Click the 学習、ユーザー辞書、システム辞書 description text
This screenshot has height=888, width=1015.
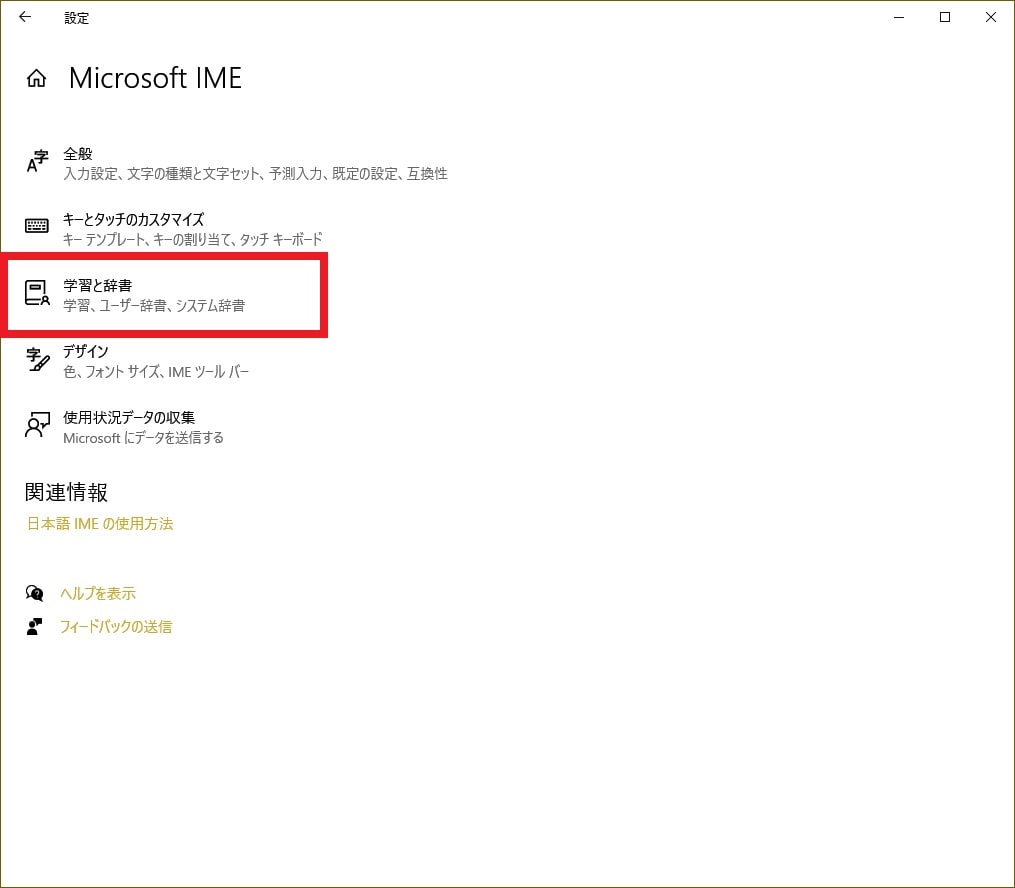[x=154, y=305]
